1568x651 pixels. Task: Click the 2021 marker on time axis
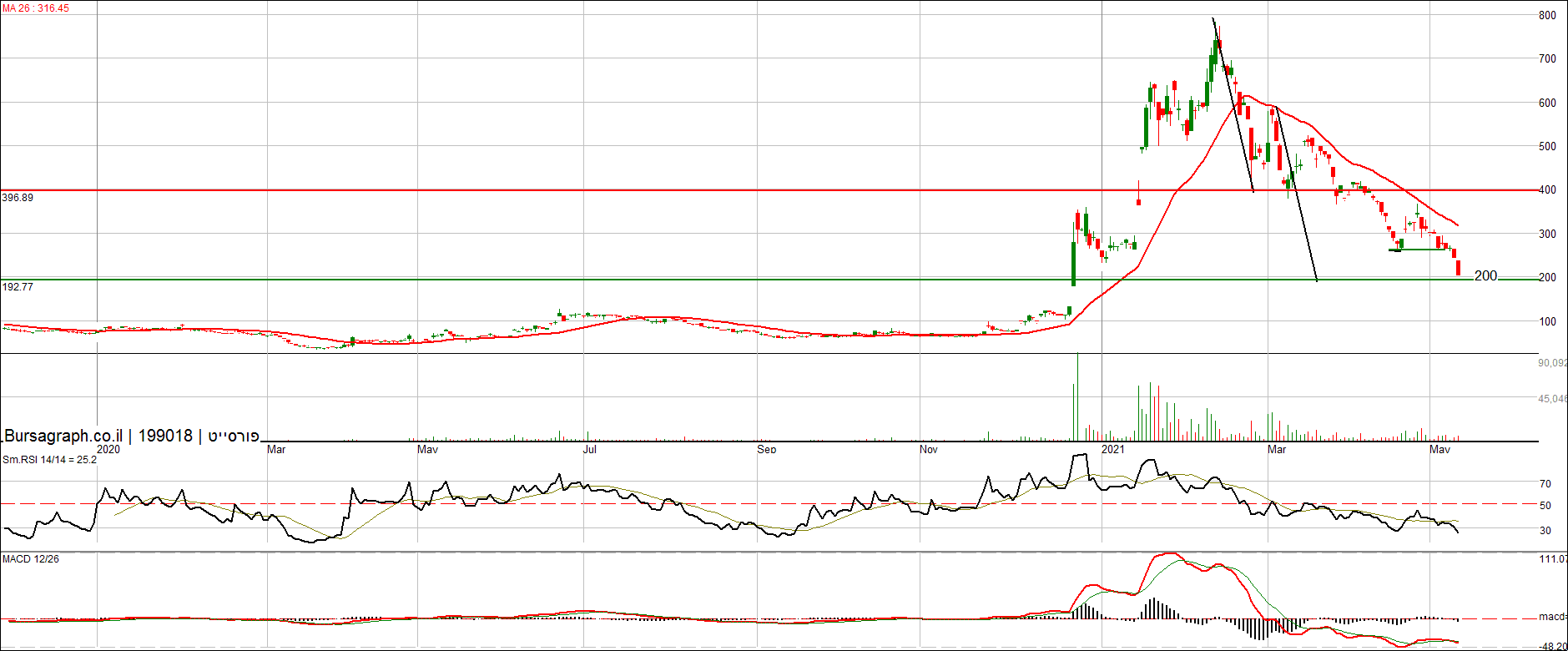(1112, 450)
